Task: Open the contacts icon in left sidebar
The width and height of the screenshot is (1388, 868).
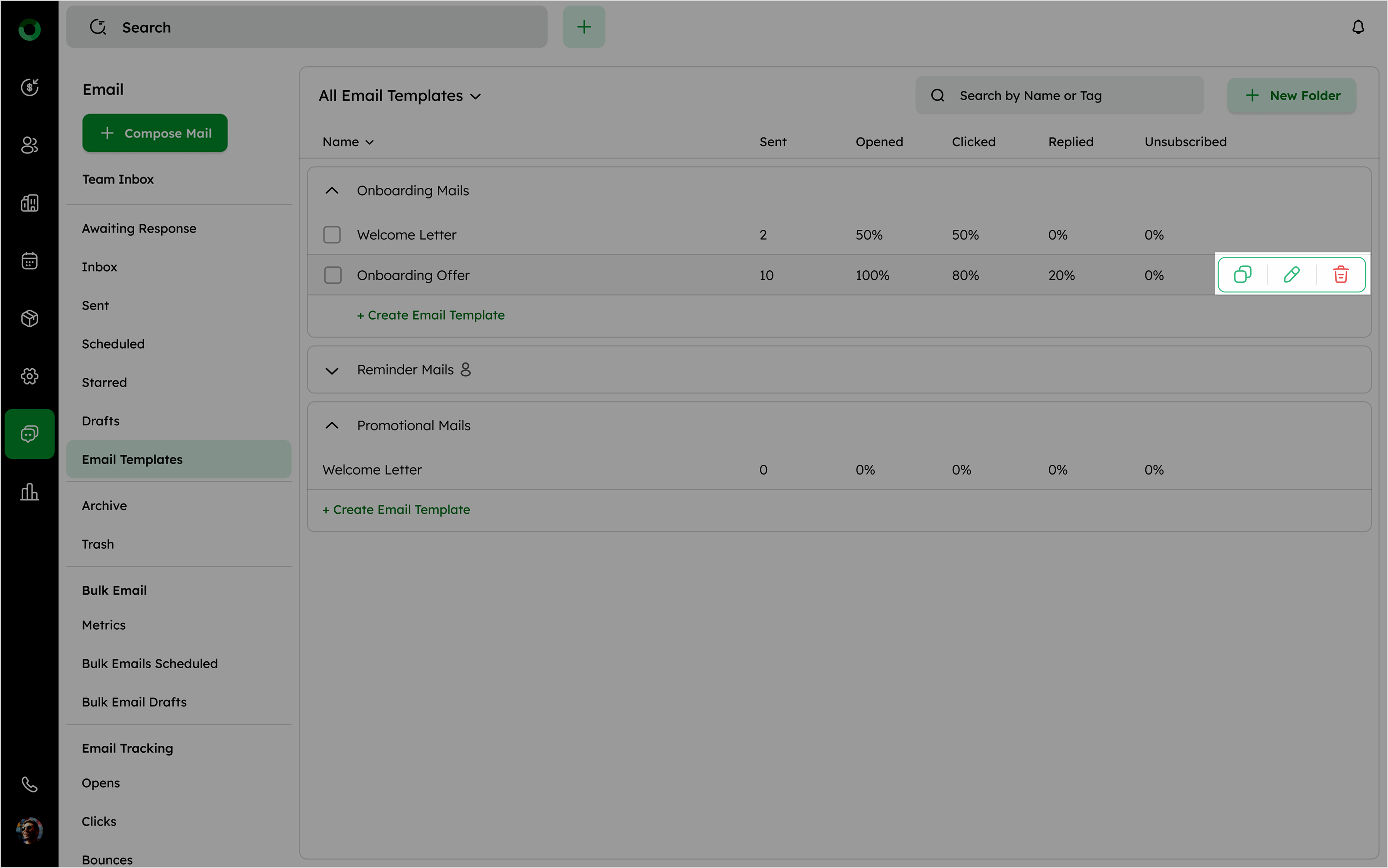Action: tap(29, 145)
